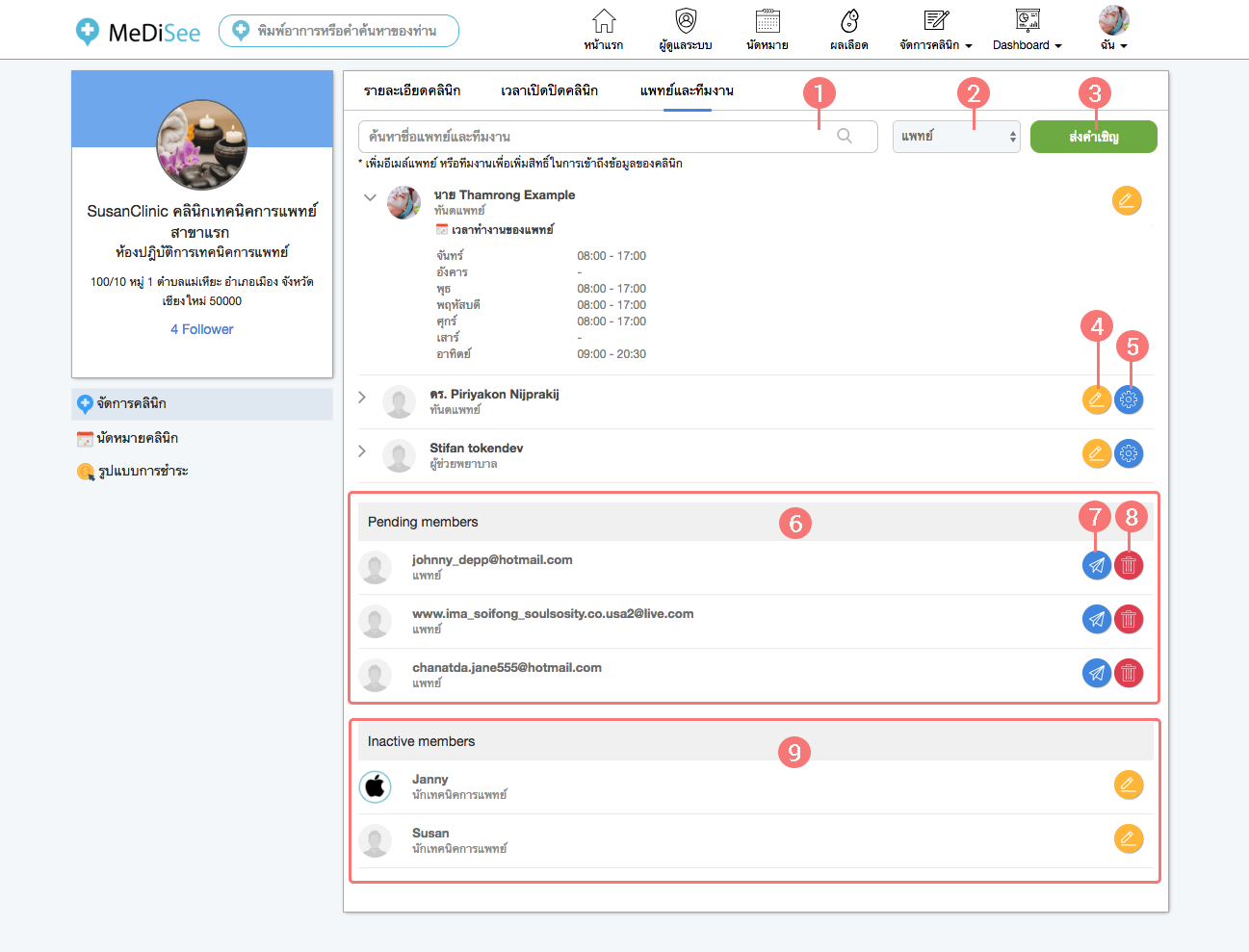Viewport: 1249px width, 952px height.
Task: Open the 4 Follower link
Action: click(202, 329)
